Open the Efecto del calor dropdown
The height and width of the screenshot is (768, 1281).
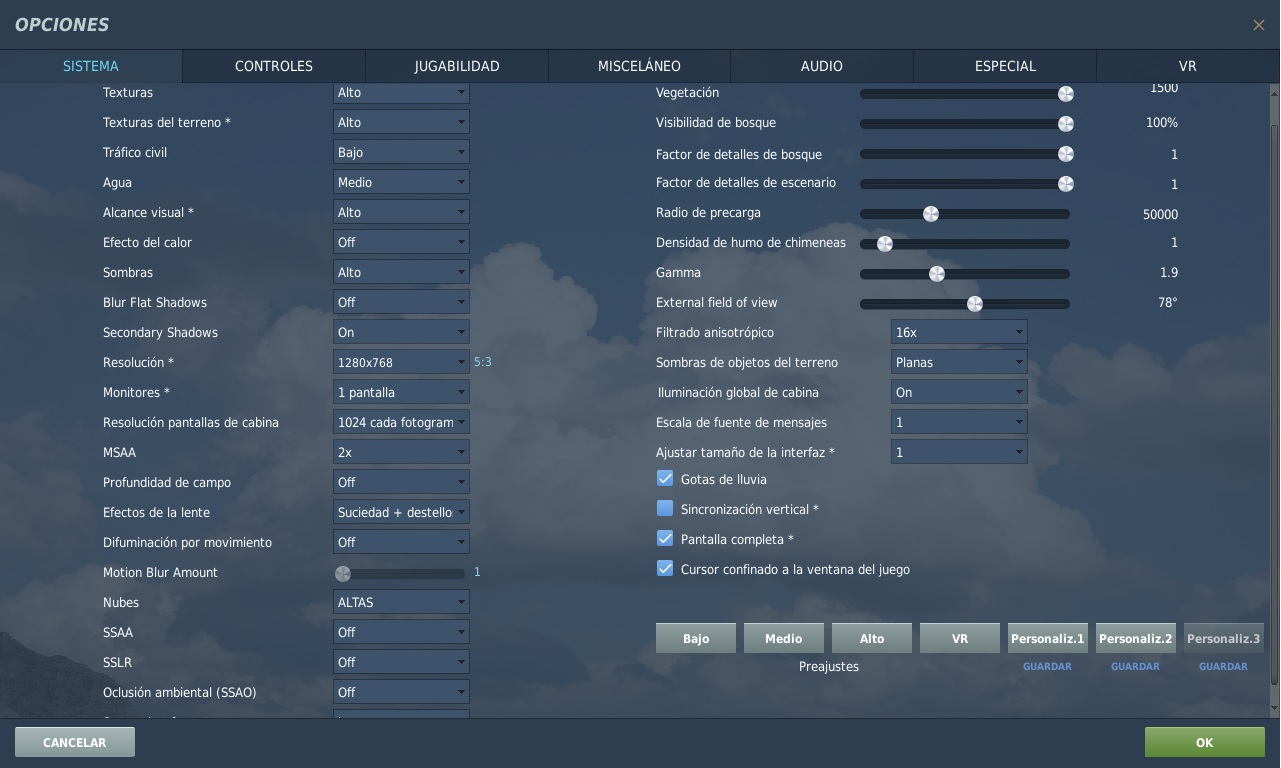pyautogui.click(x=401, y=242)
